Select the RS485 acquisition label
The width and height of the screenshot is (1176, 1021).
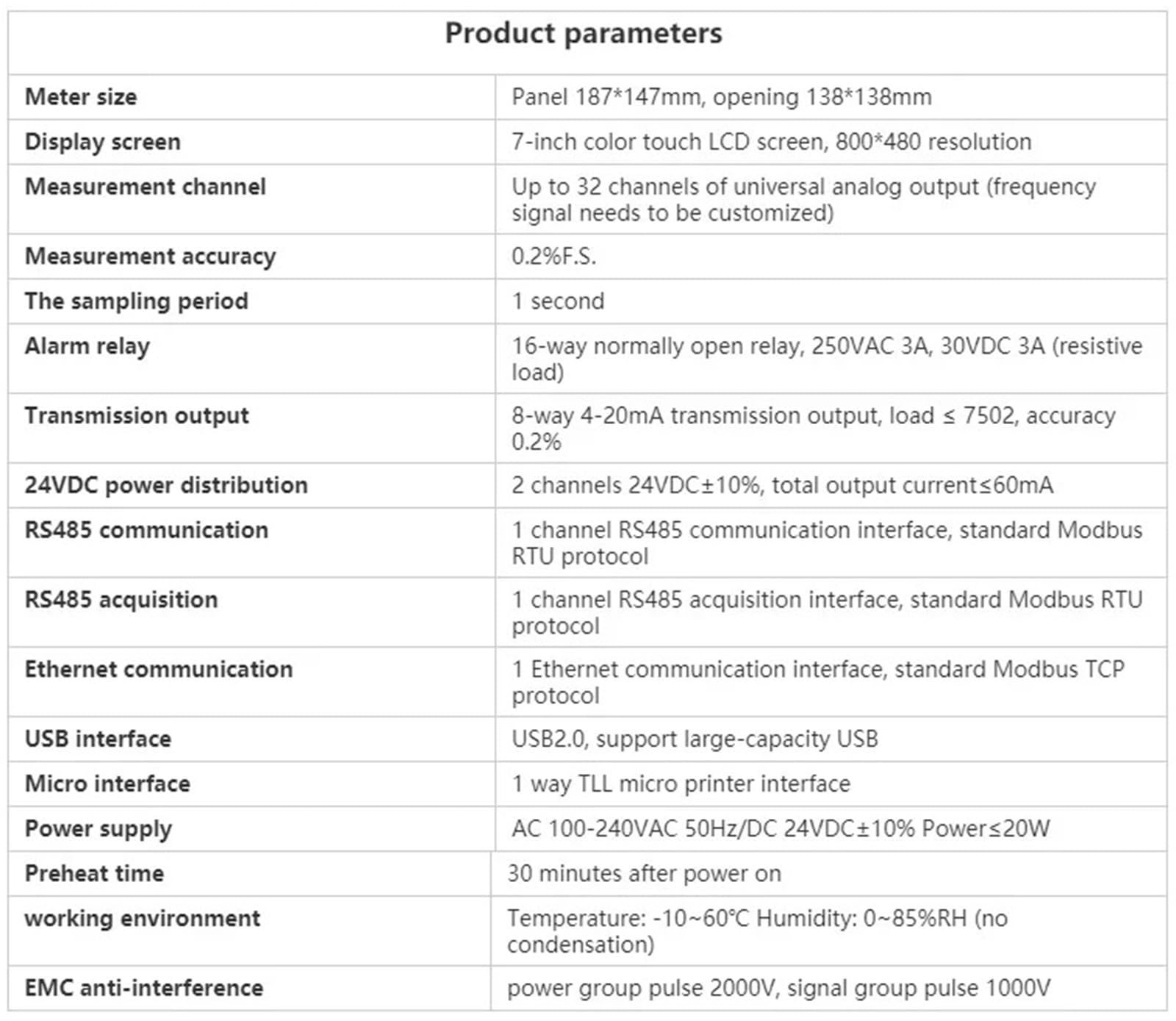point(121,600)
